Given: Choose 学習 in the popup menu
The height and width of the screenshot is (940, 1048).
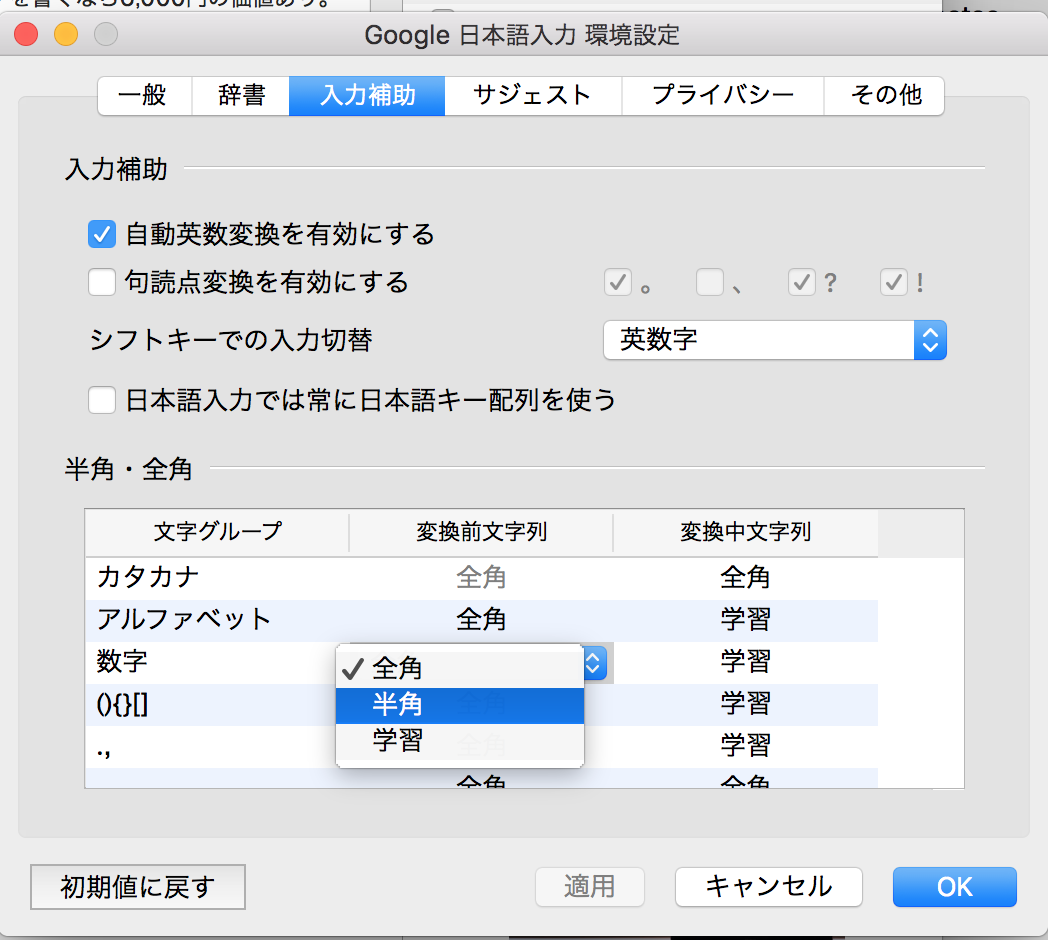Looking at the screenshot, I should click(460, 741).
